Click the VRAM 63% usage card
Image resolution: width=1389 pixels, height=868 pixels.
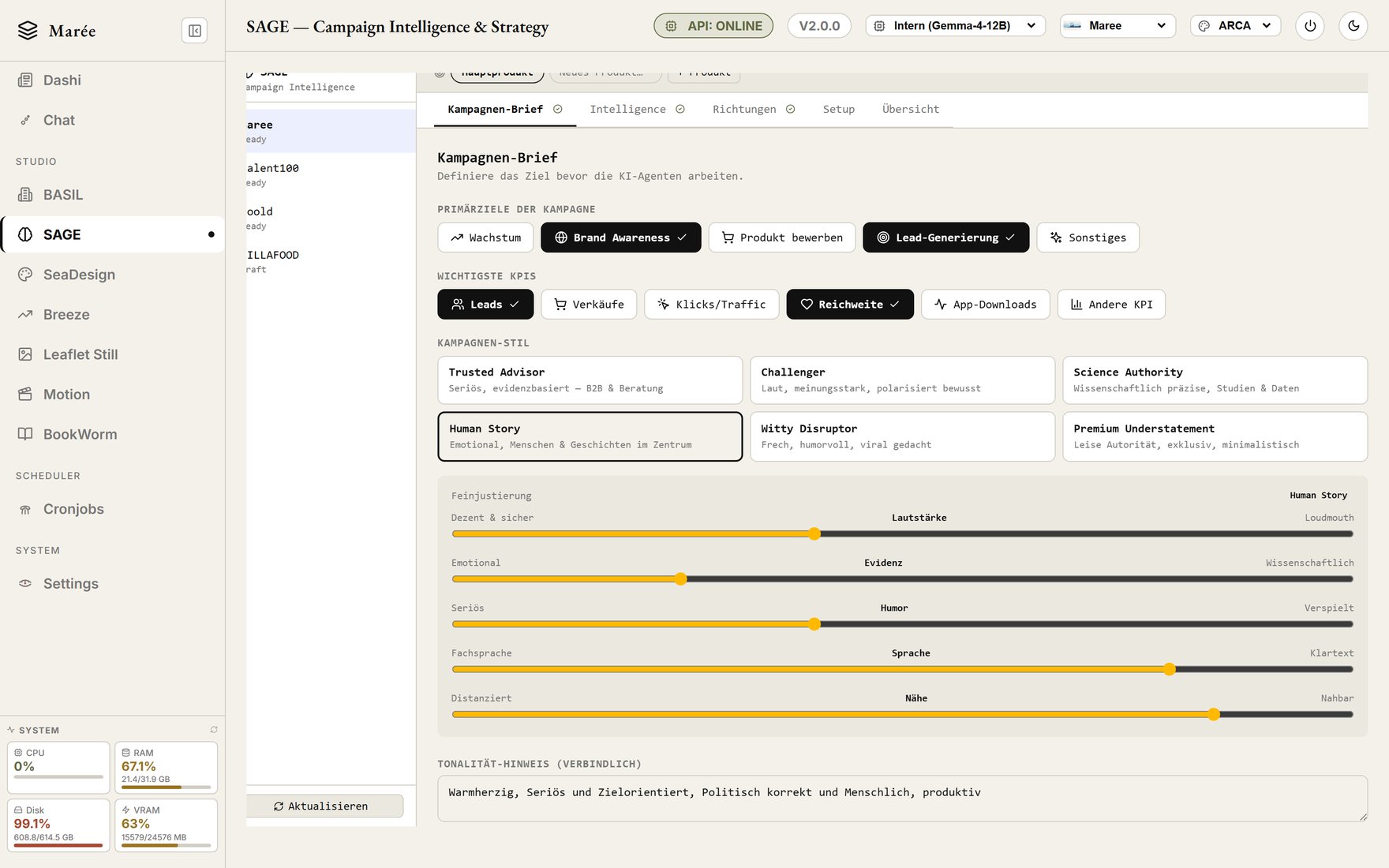point(166,825)
